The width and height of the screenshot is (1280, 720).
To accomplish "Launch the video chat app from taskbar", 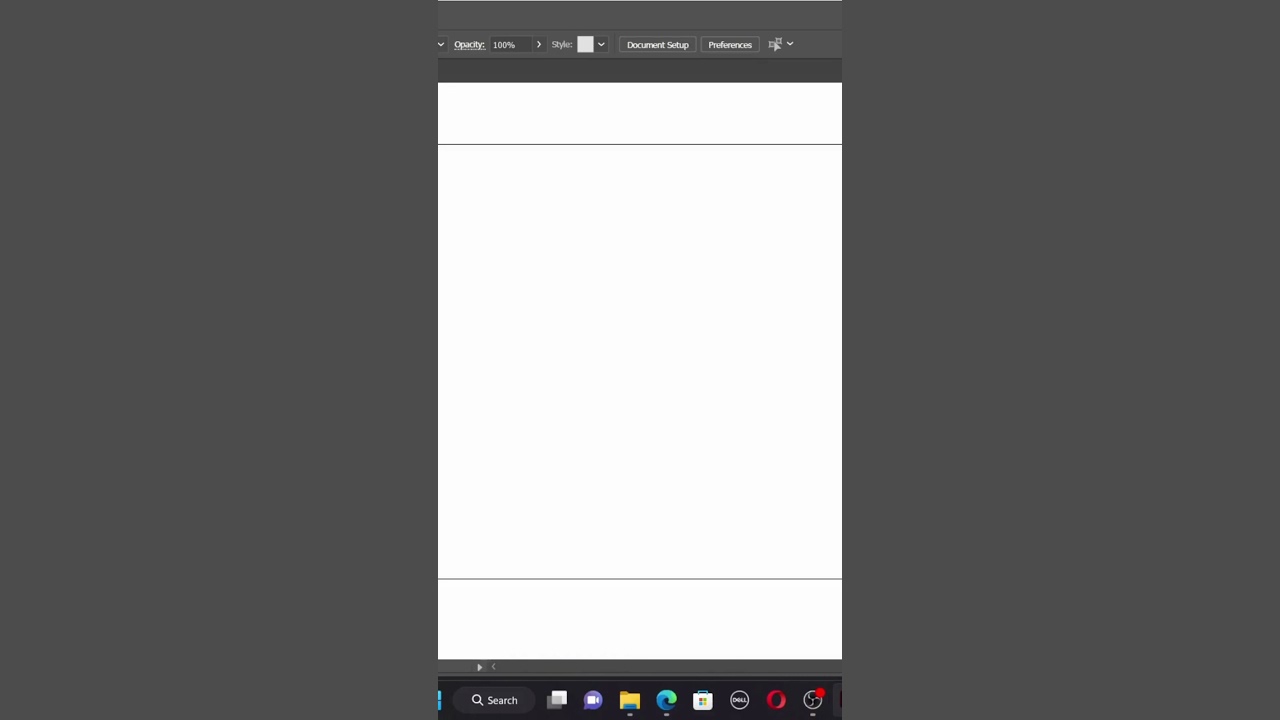I will [x=593, y=700].
